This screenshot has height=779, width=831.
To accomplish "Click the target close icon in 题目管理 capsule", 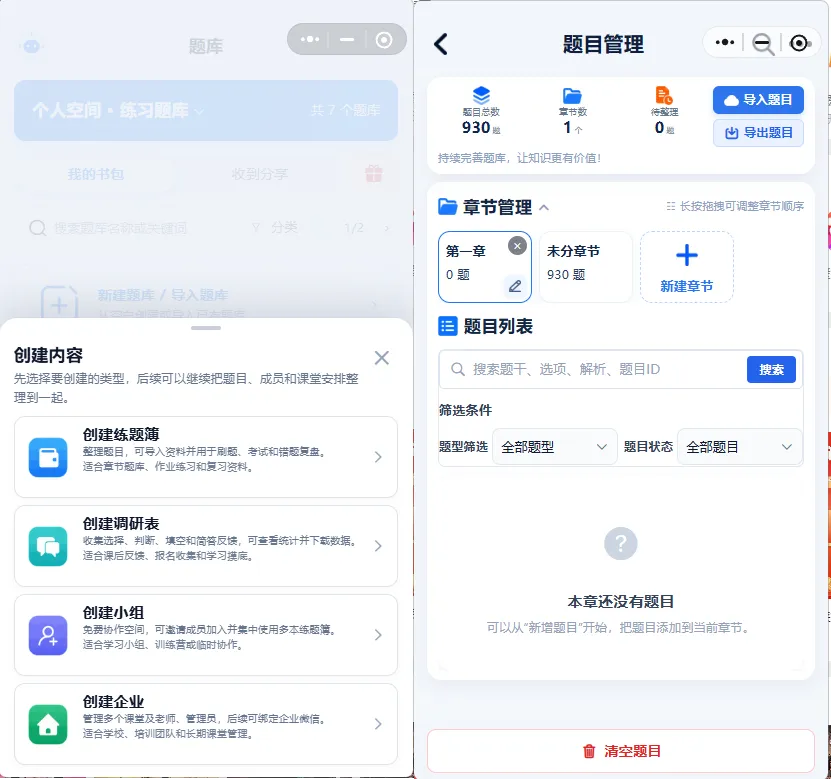I will (x=799, y=43).
